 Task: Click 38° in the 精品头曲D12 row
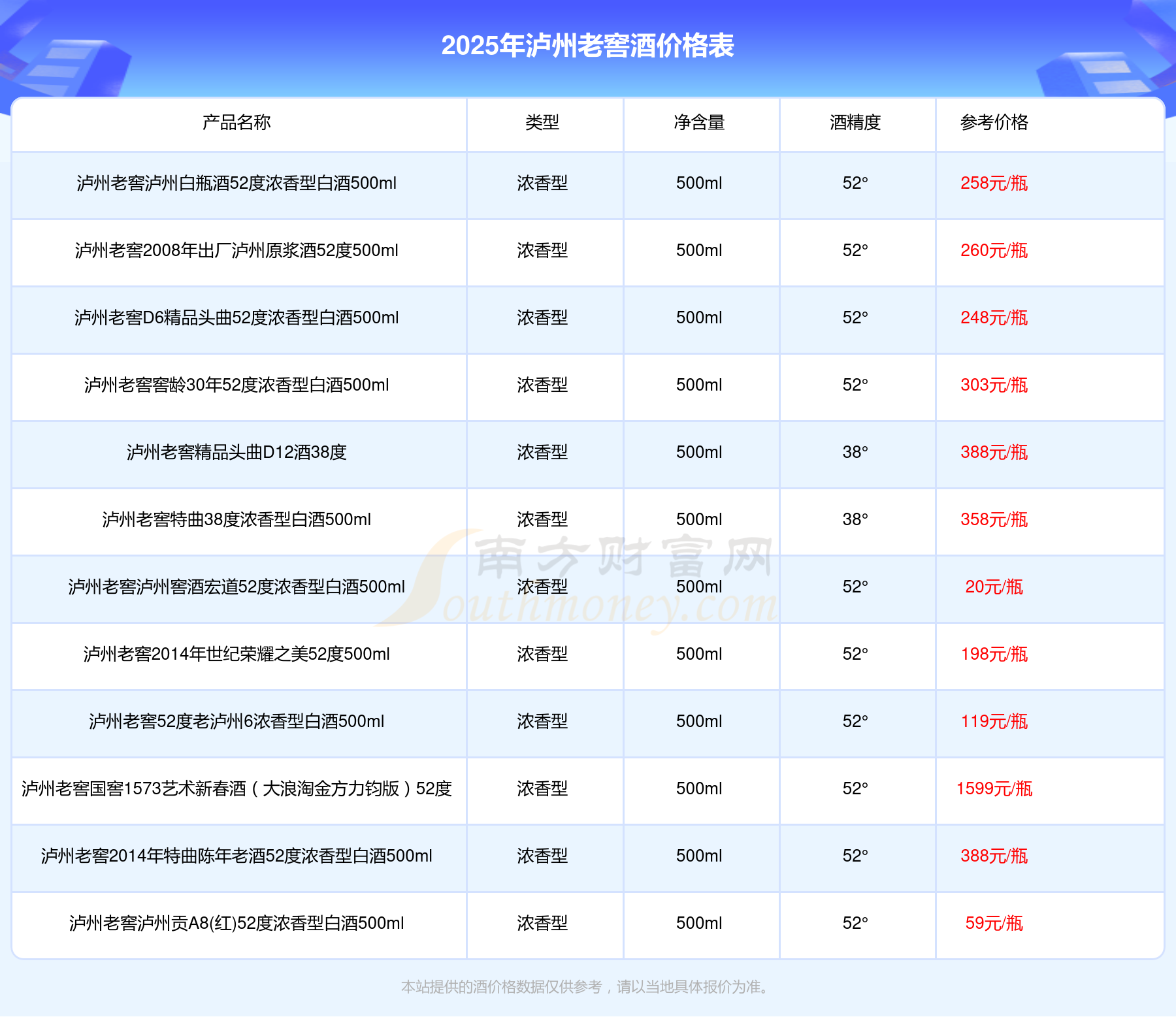tap(855, 453)
